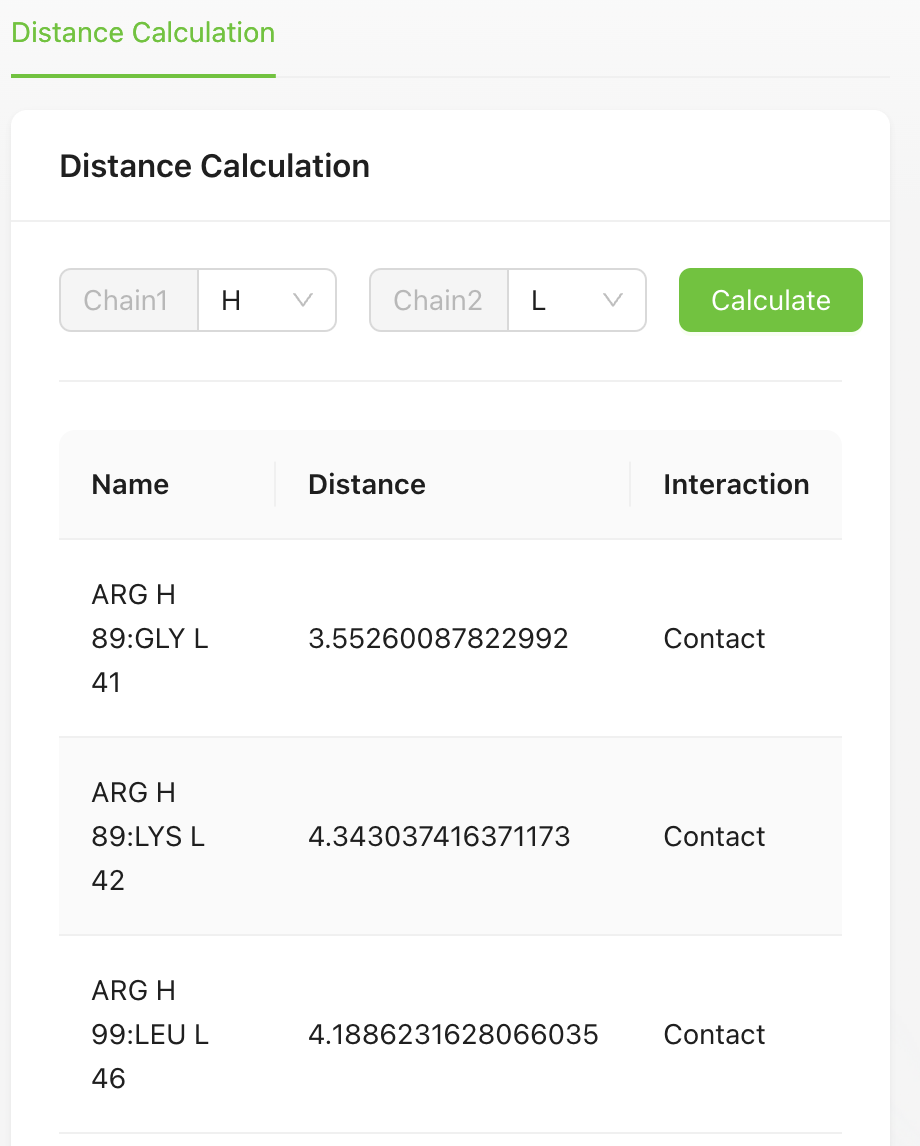Select the Distance Calculation heading
Screen dimensions: 920x1146
coord(214,166)
